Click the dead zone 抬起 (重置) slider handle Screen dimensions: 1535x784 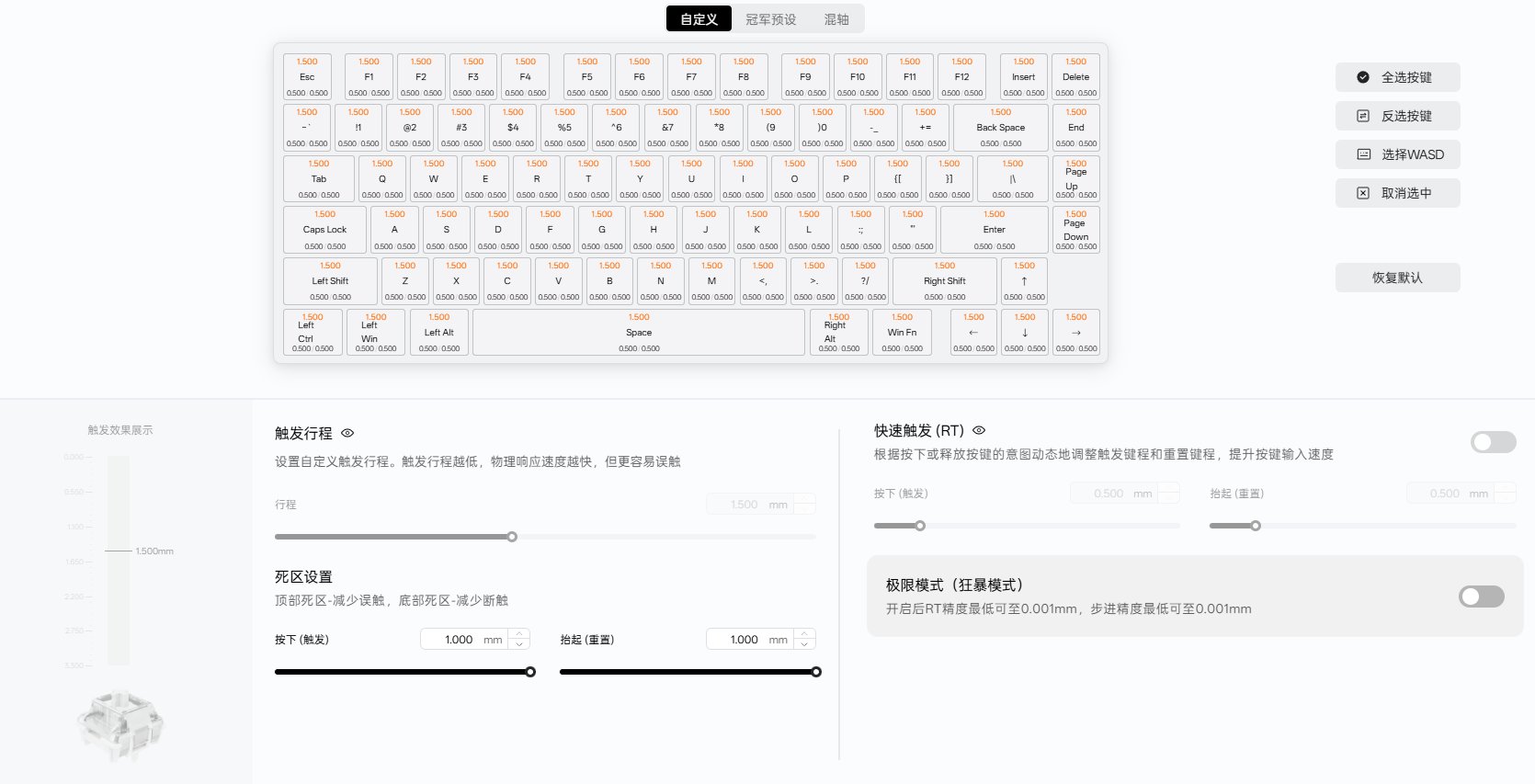click(816, 672)
